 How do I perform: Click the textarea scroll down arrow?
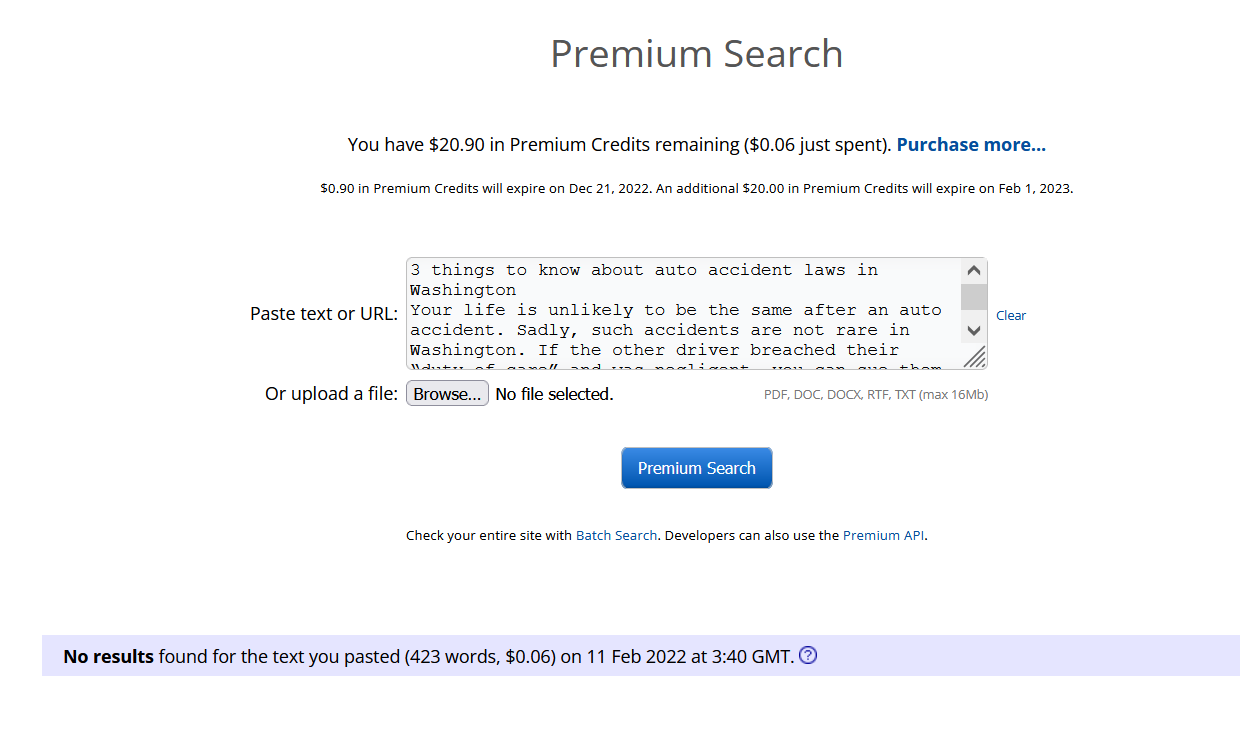coord(975,330)
